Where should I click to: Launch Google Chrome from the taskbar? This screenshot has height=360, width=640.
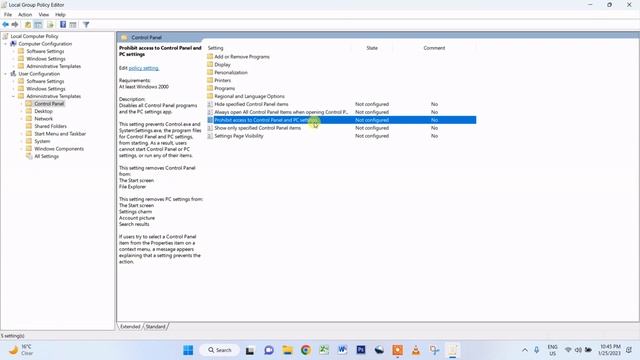(306, 350)
